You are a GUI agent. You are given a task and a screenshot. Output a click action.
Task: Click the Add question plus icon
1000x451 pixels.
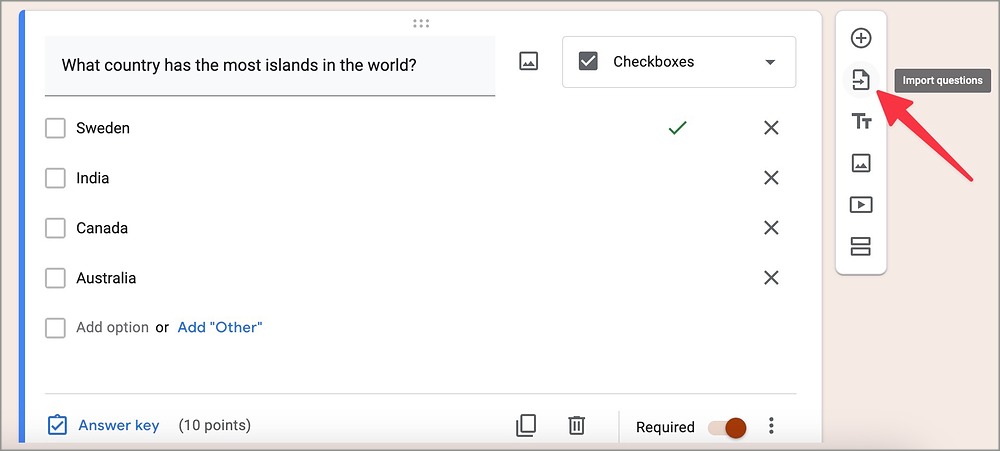click(x=860, y=39)
